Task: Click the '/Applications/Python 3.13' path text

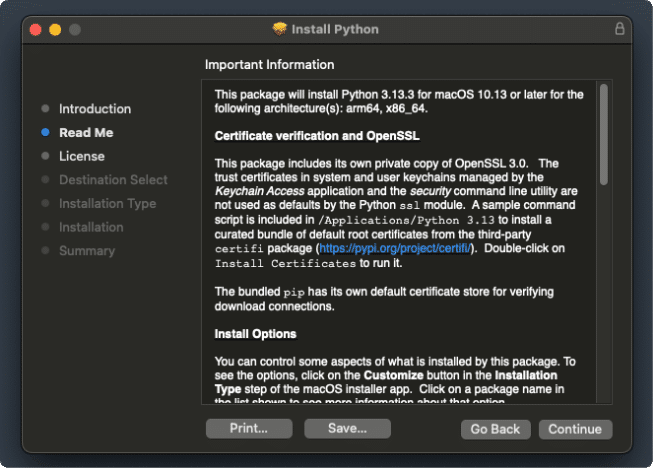Action: click(406, 220)
